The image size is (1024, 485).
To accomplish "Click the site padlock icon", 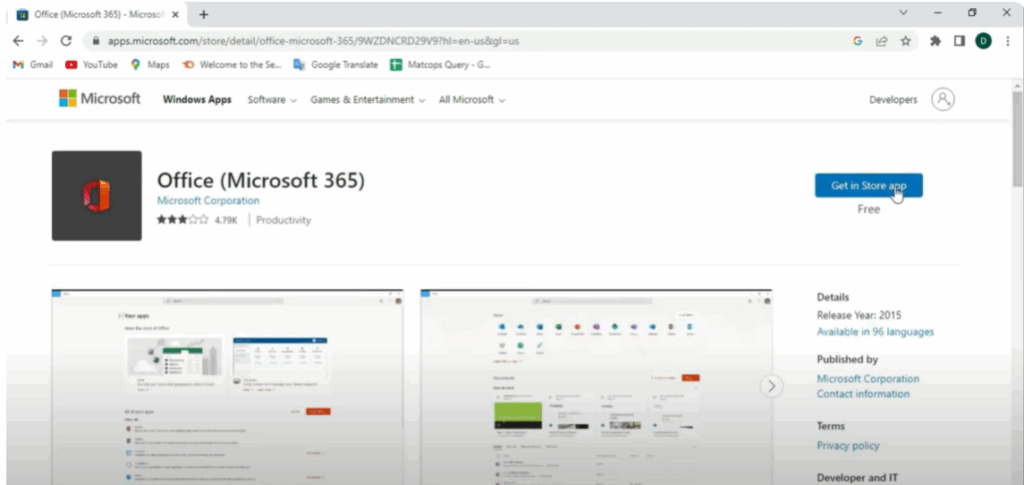I will [x=96, y=40].
